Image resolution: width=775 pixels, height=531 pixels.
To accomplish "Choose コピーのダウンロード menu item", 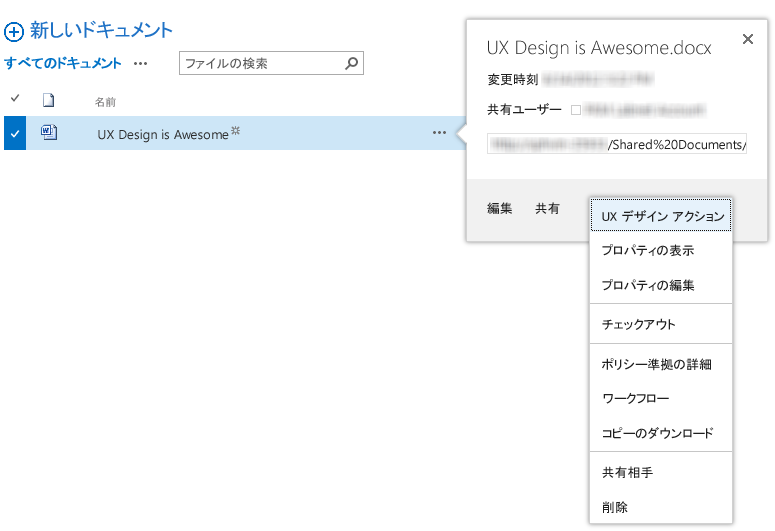I will [661, 433].
